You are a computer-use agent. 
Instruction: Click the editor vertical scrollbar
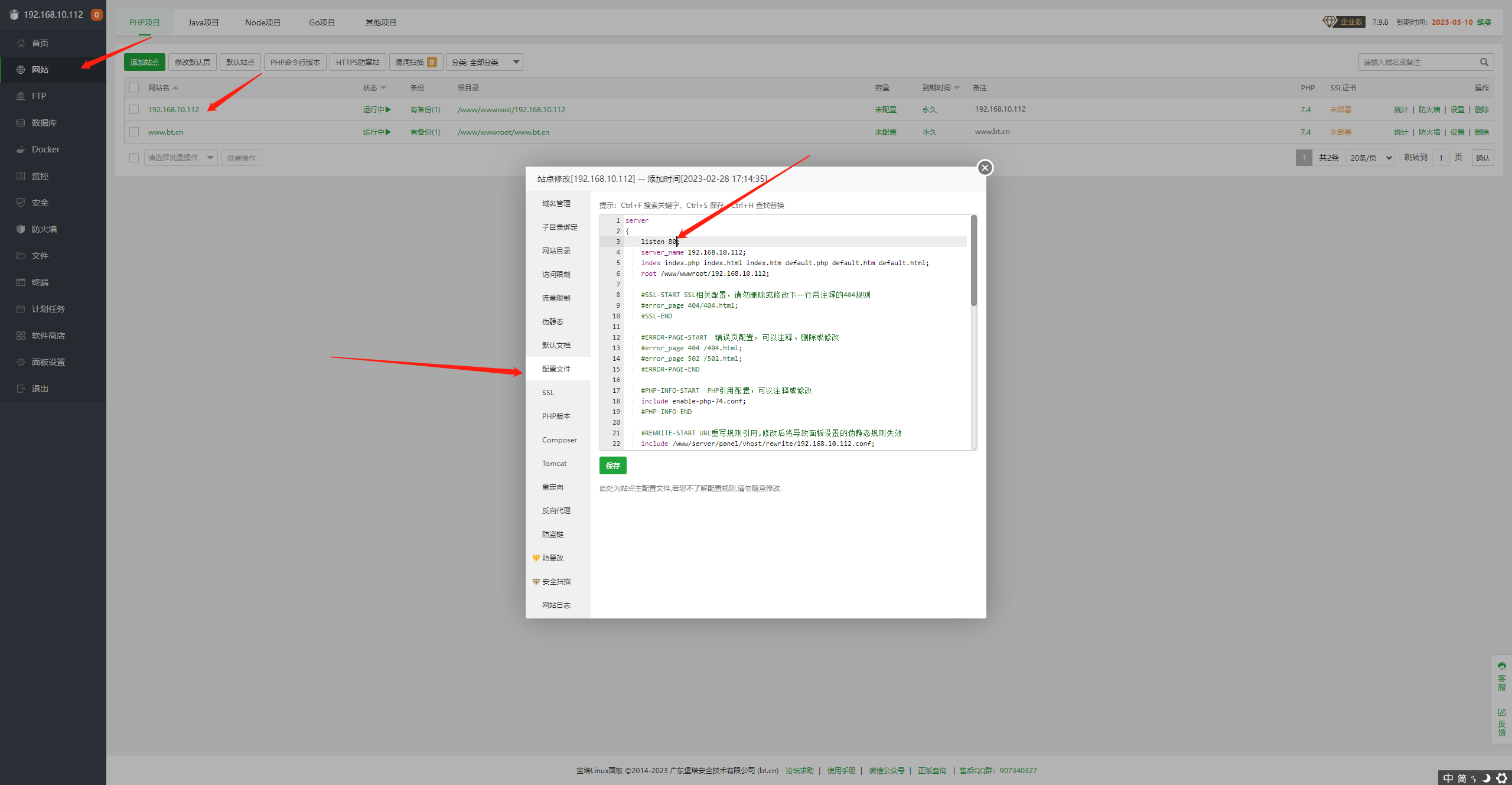974,261
